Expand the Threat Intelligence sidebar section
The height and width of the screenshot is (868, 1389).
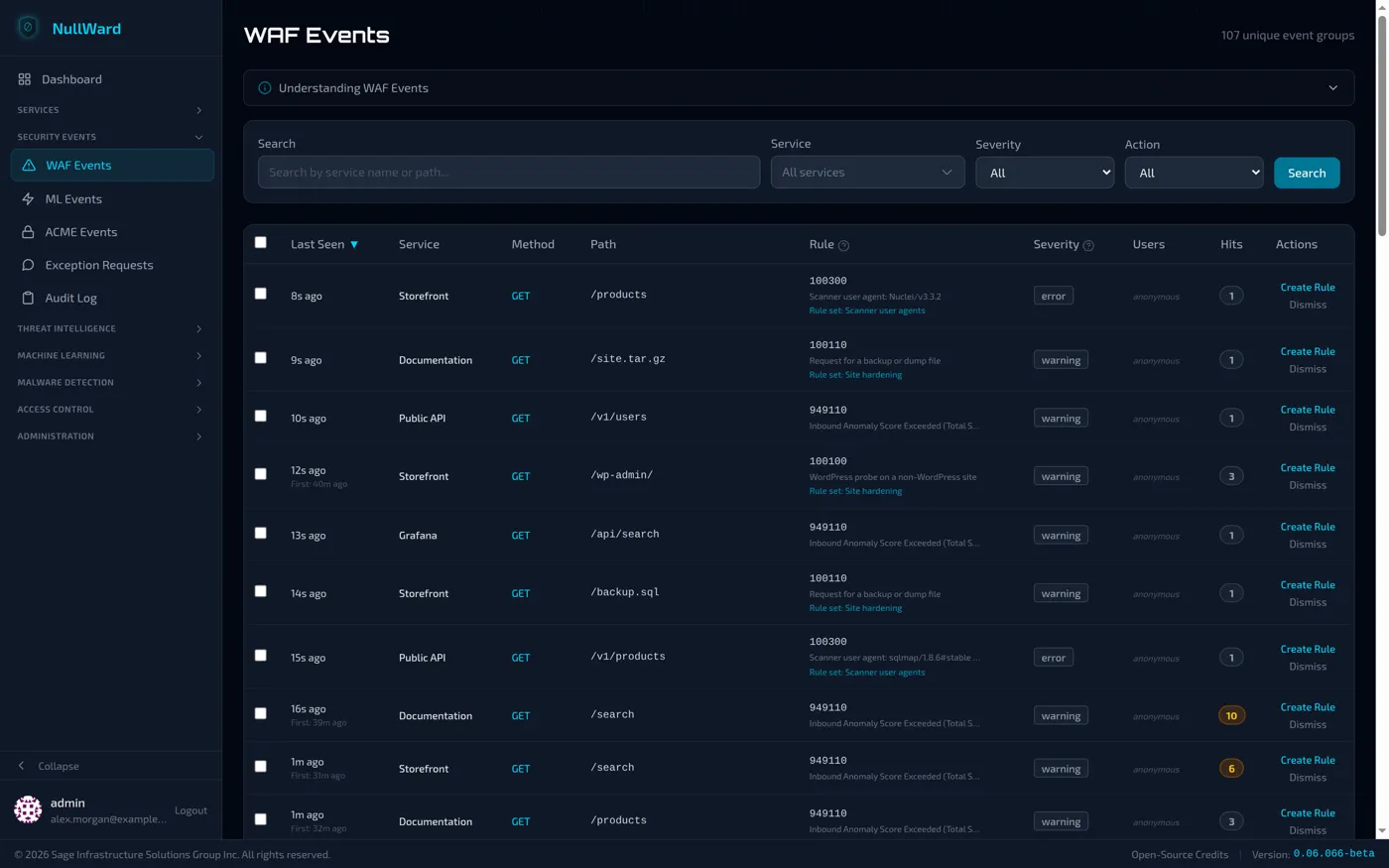[110, 328]
